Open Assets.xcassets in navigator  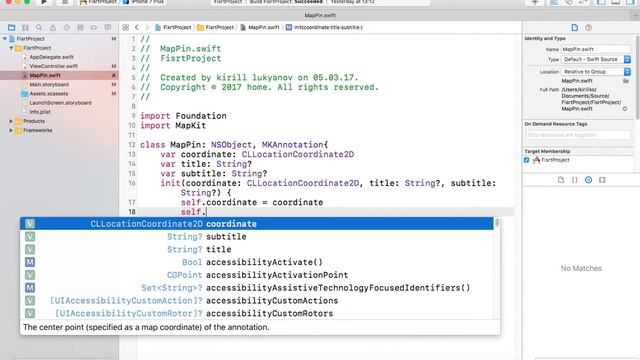pyautogui.click(x=49, y=93)
